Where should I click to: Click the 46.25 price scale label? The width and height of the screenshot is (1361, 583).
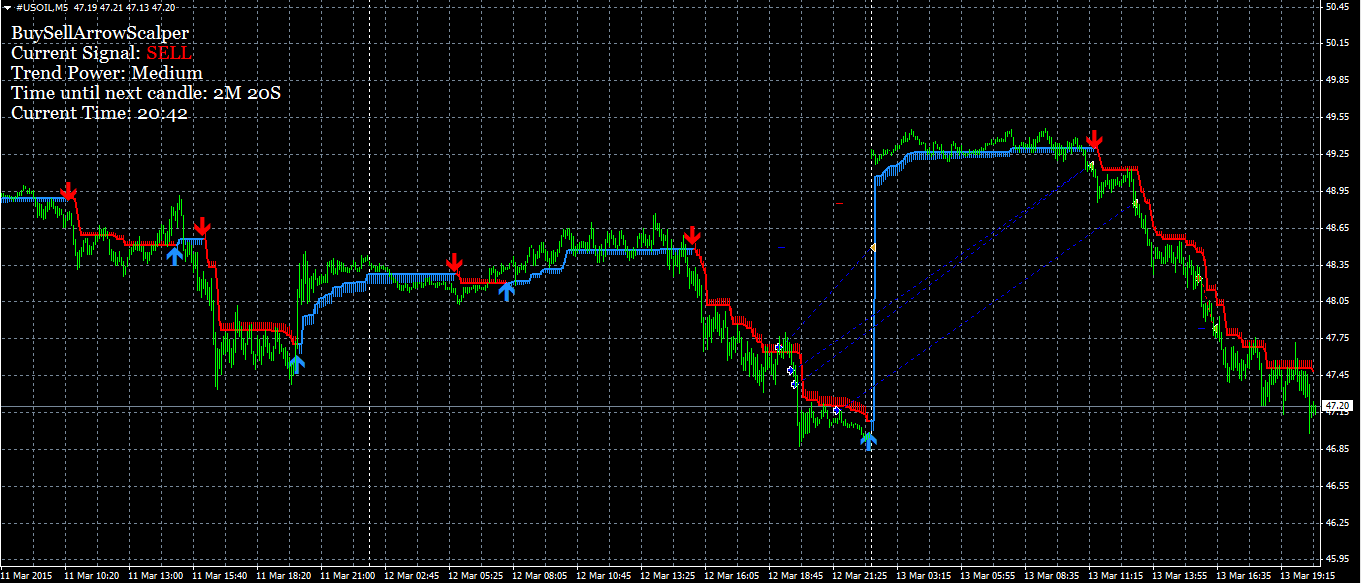pyautogui.click(x=1337, y=523)
